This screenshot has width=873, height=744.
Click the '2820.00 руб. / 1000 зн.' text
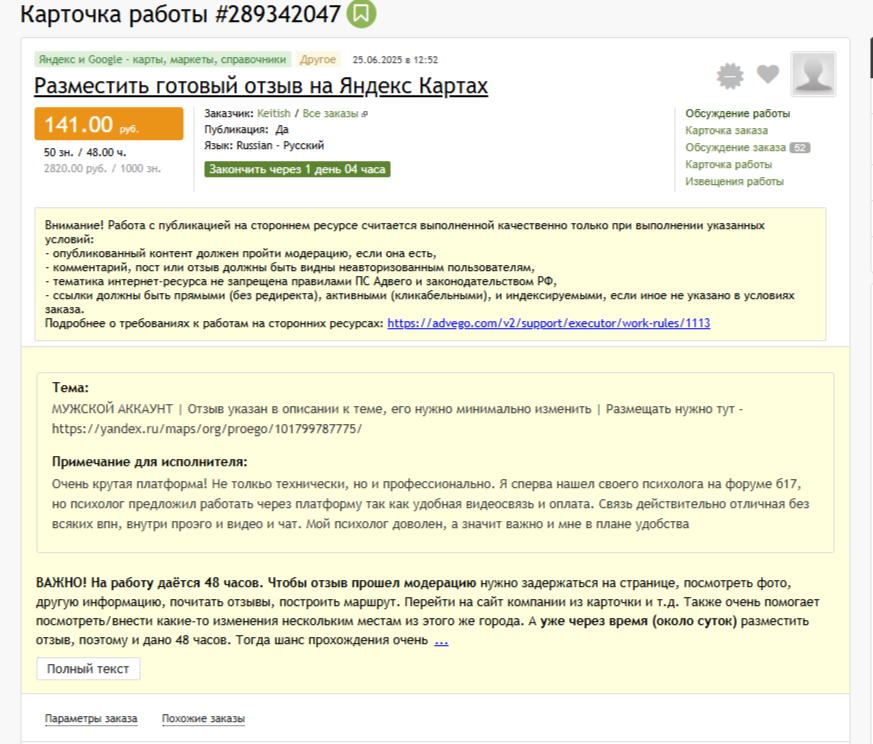102,169
